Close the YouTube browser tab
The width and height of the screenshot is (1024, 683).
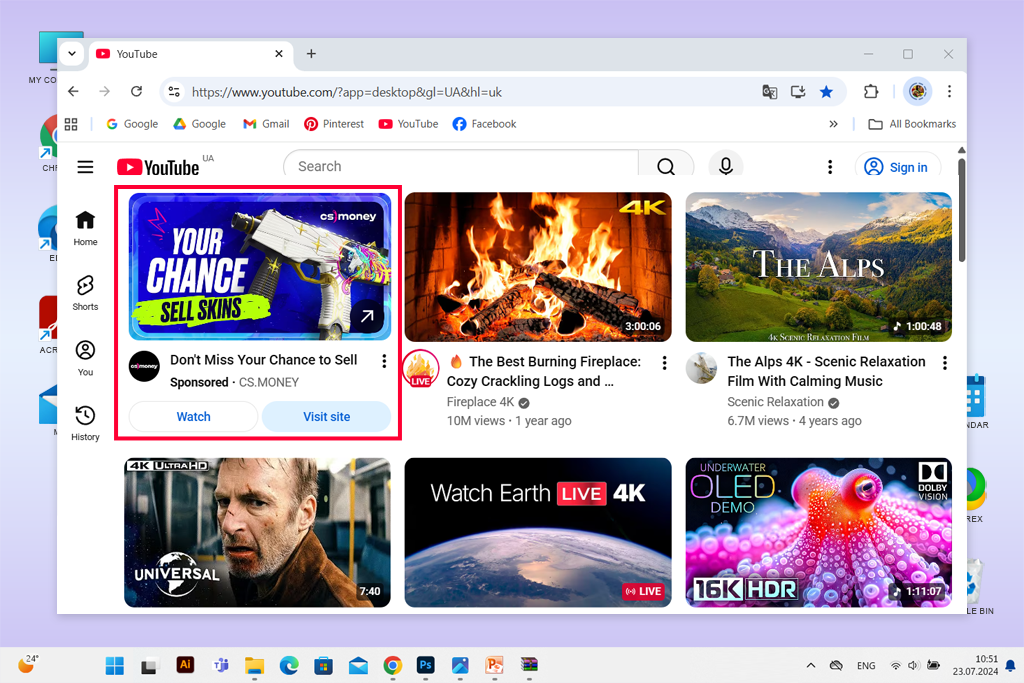(279, 54)
